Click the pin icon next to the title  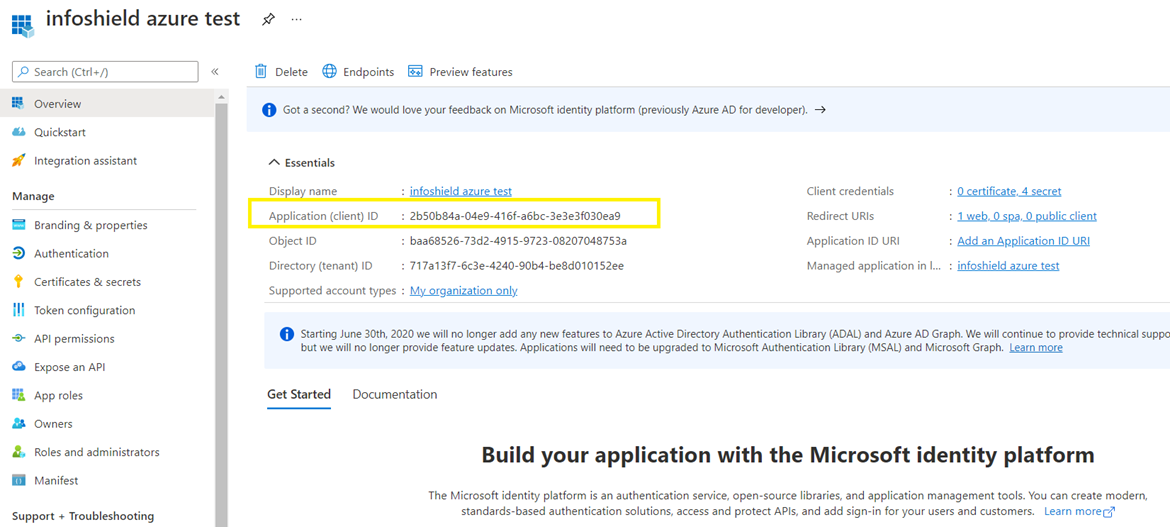tap(267, 20)
